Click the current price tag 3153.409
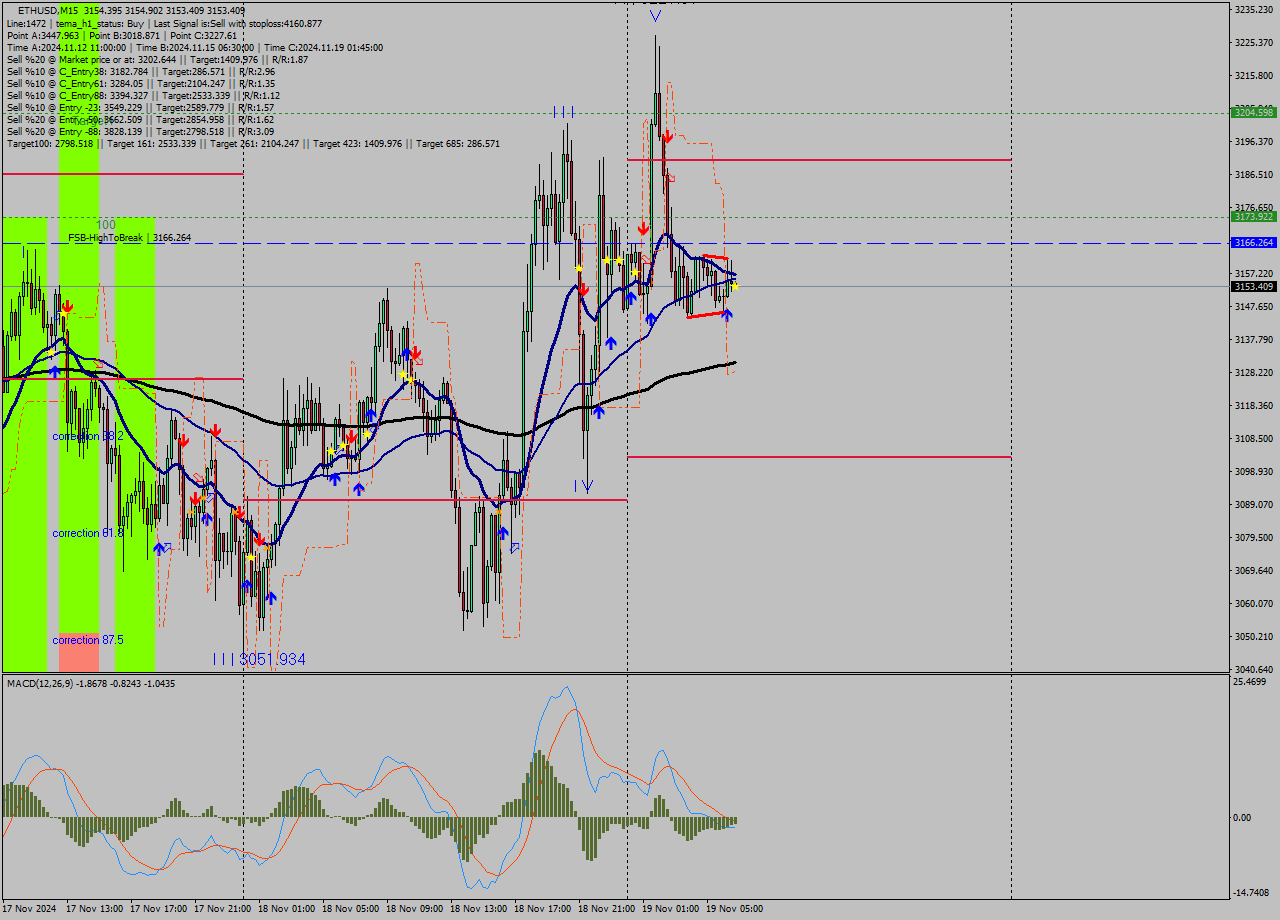The height and width of the screenshot is (920, 1280). (1253, 286)
